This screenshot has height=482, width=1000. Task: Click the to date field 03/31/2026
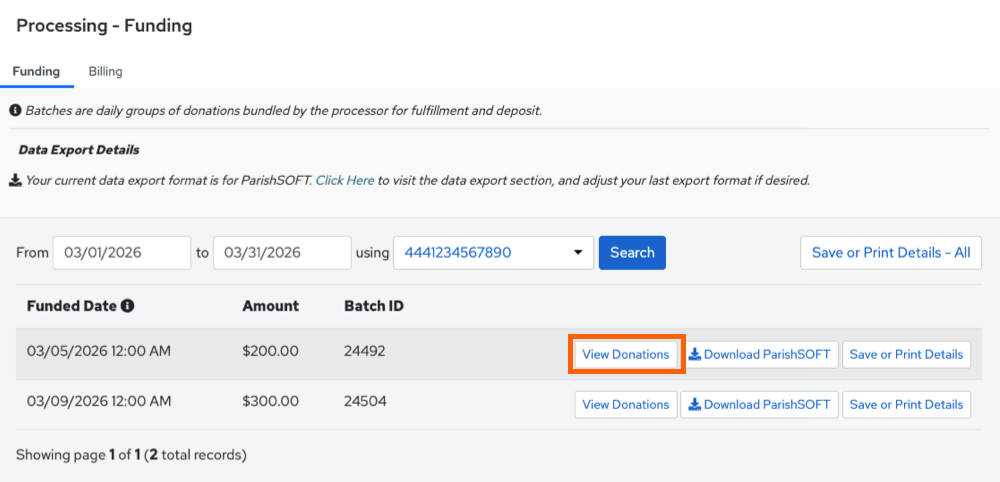(282, 252)
